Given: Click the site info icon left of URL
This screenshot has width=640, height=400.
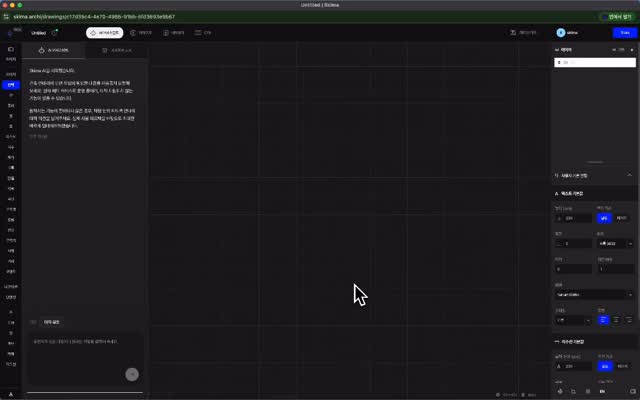Looking at the screenshot, I should point(6,17).
